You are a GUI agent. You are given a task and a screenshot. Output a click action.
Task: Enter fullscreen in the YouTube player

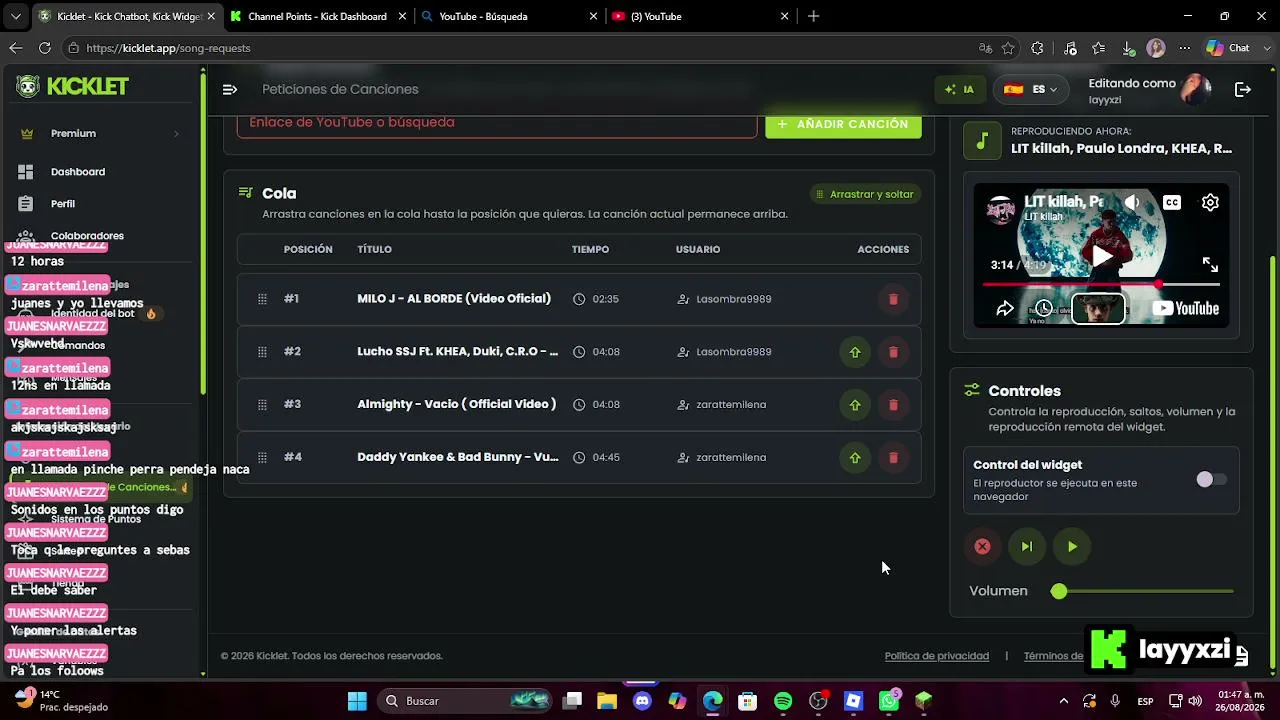point(1210,265)
